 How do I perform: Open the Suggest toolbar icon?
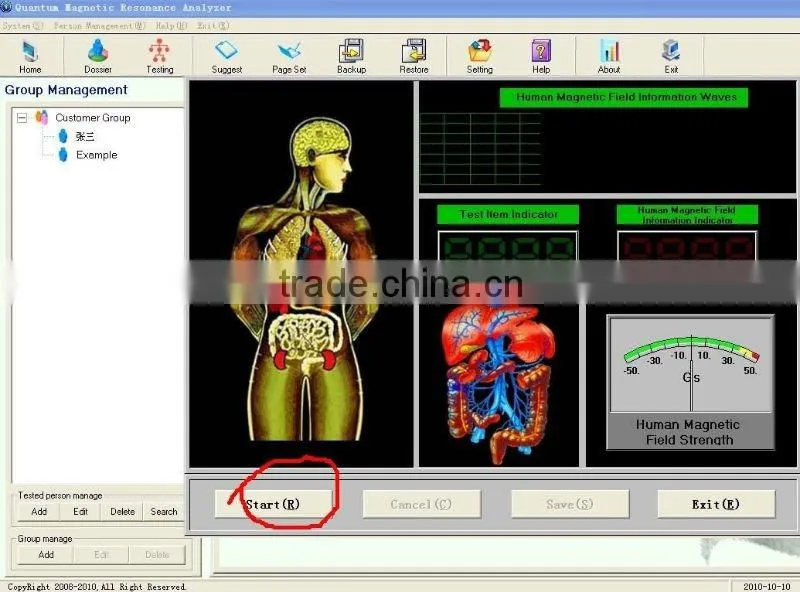click(227, 57)
